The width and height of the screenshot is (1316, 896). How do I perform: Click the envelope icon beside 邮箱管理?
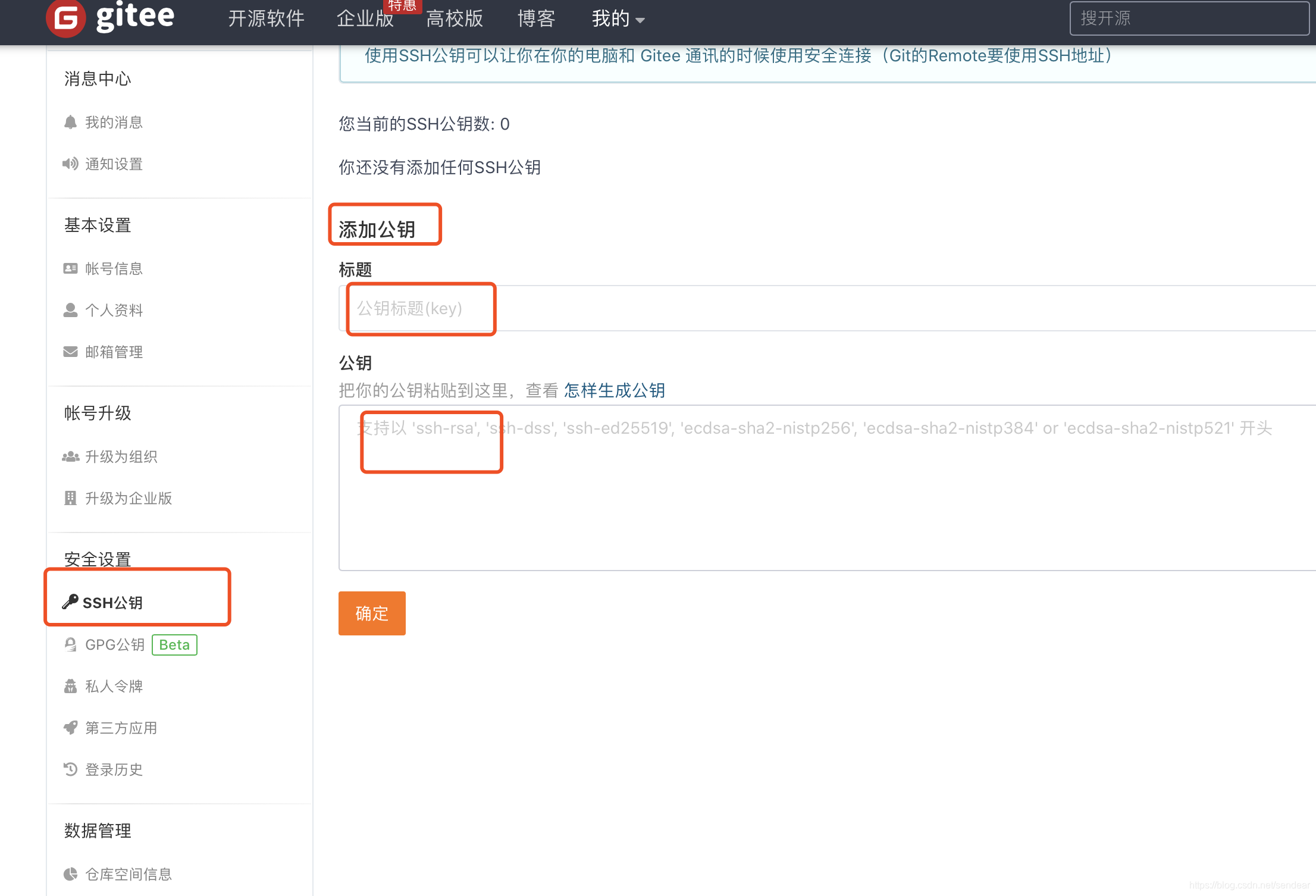pos(70,352)
